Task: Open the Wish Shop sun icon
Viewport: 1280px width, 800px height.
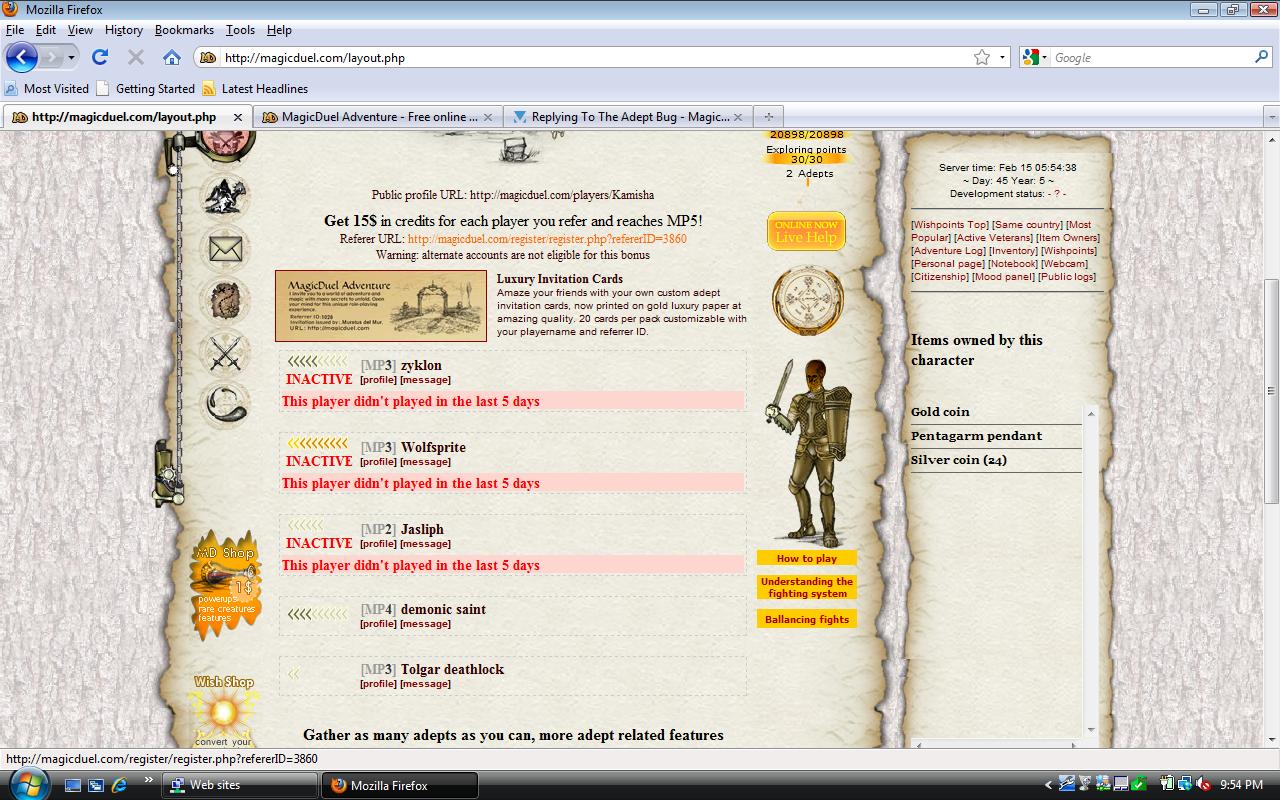Action: coord(224,712)
